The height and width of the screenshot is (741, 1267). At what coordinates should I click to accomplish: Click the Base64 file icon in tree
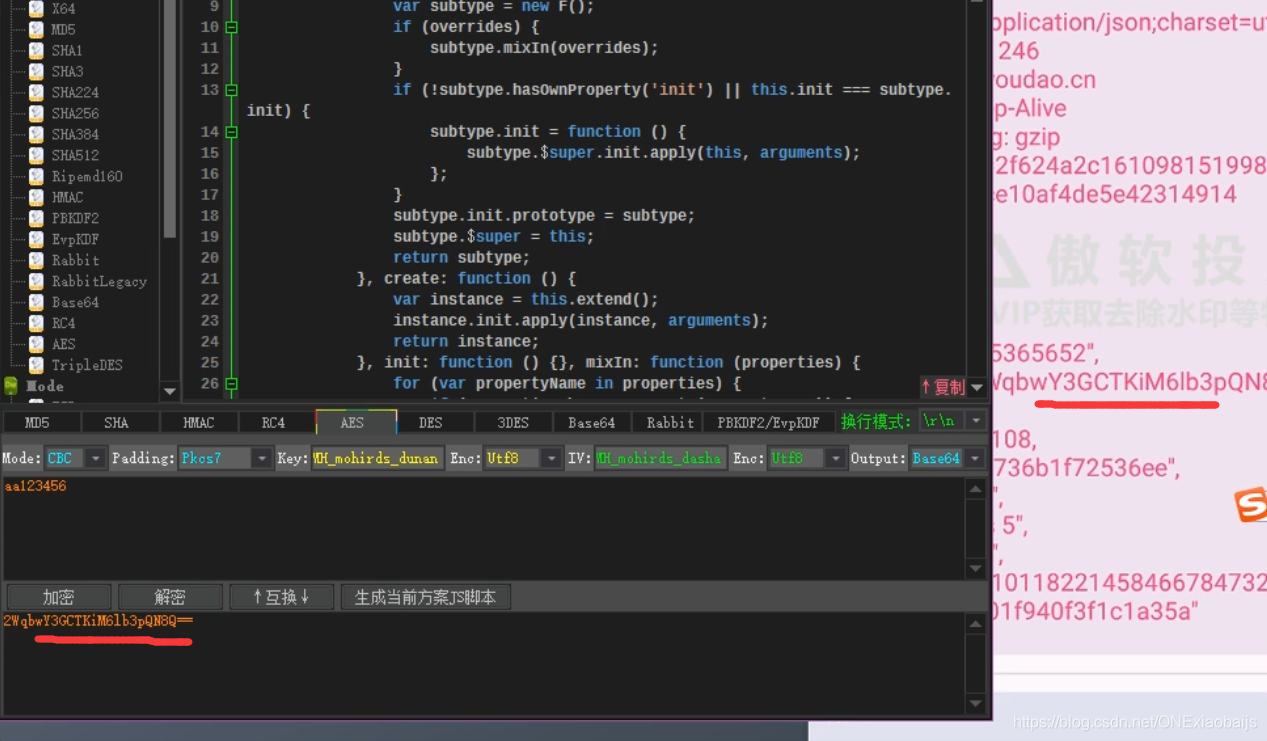pyautogui.click(x=36, y=302)
